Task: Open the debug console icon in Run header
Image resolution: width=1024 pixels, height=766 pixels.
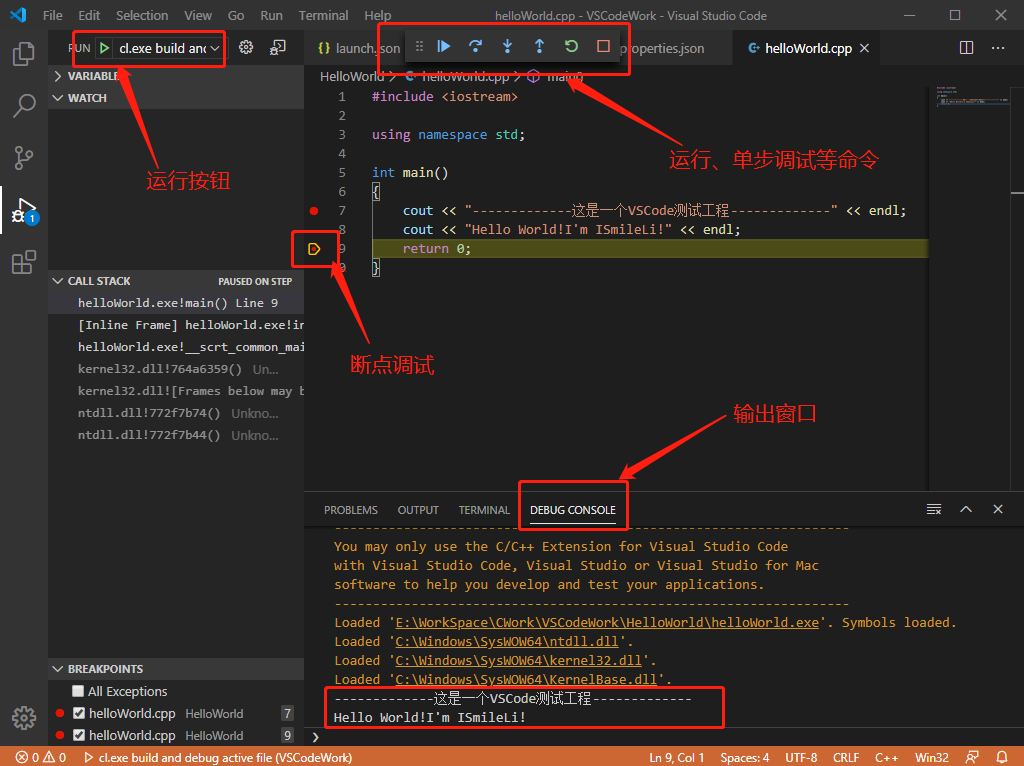Action: pos(278,47)
